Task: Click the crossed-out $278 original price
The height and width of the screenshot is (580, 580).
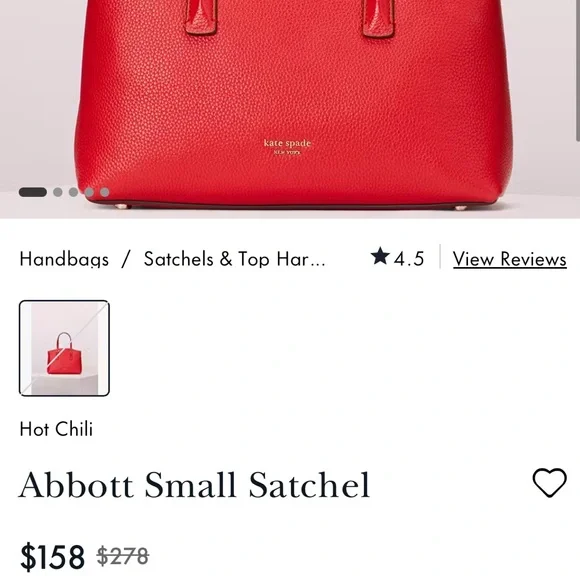Action: (123, 556)
